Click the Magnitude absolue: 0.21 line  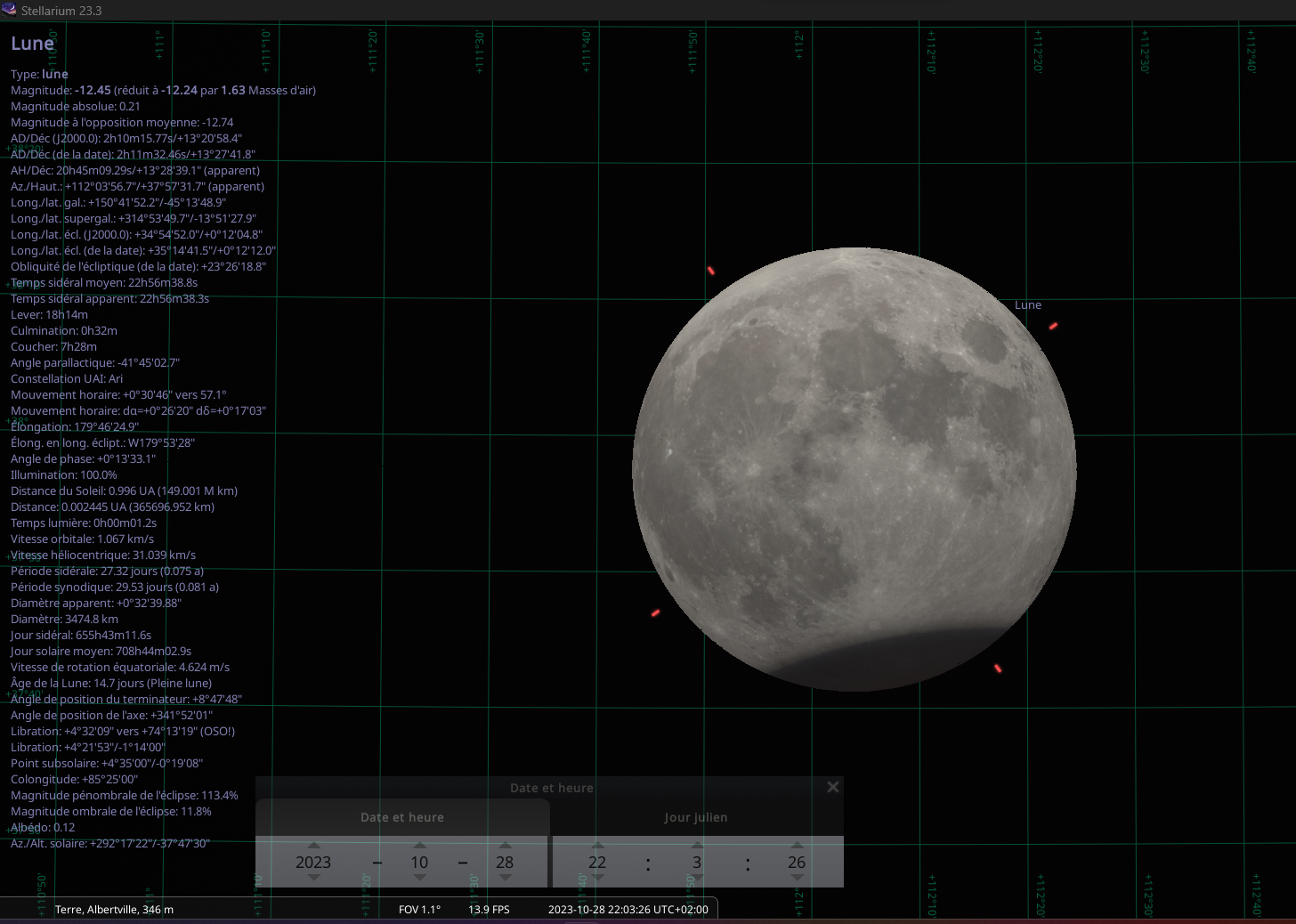tap(76, 106)
